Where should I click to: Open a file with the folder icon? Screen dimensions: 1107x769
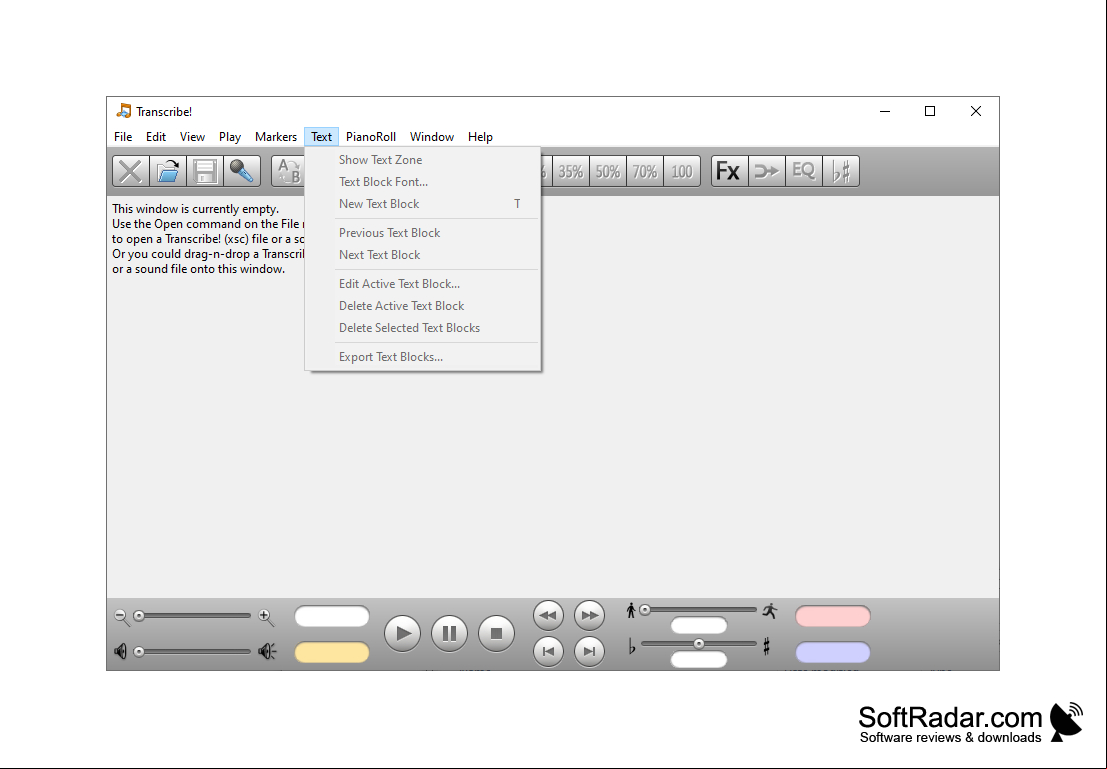[x=168, y=172]
